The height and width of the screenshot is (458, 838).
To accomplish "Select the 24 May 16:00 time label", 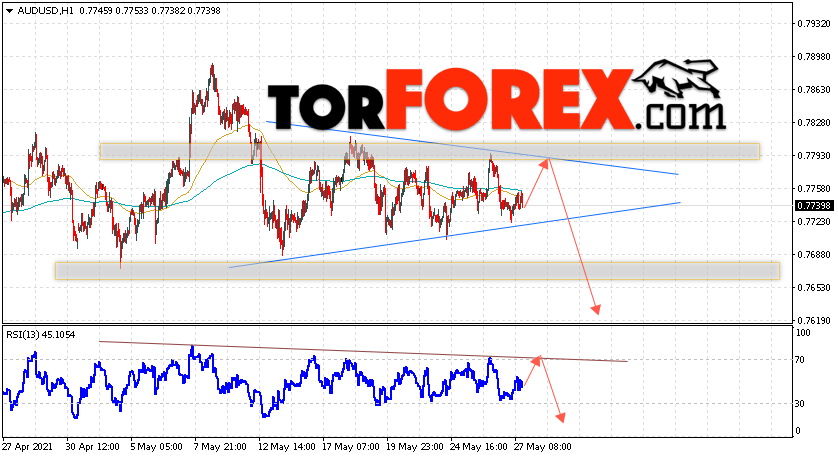I will [x=478, y=447].
